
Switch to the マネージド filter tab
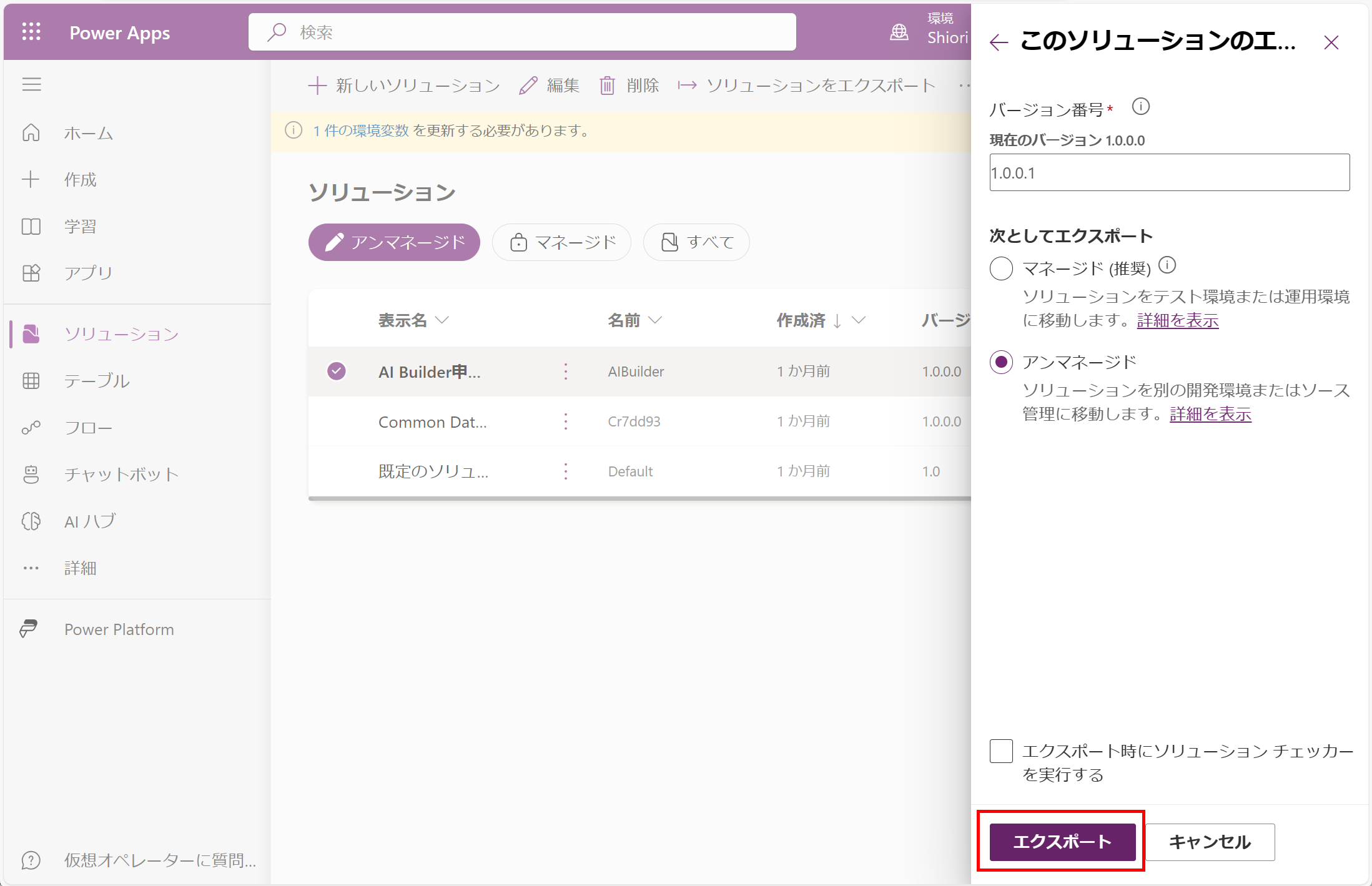[x=561, y=242]
